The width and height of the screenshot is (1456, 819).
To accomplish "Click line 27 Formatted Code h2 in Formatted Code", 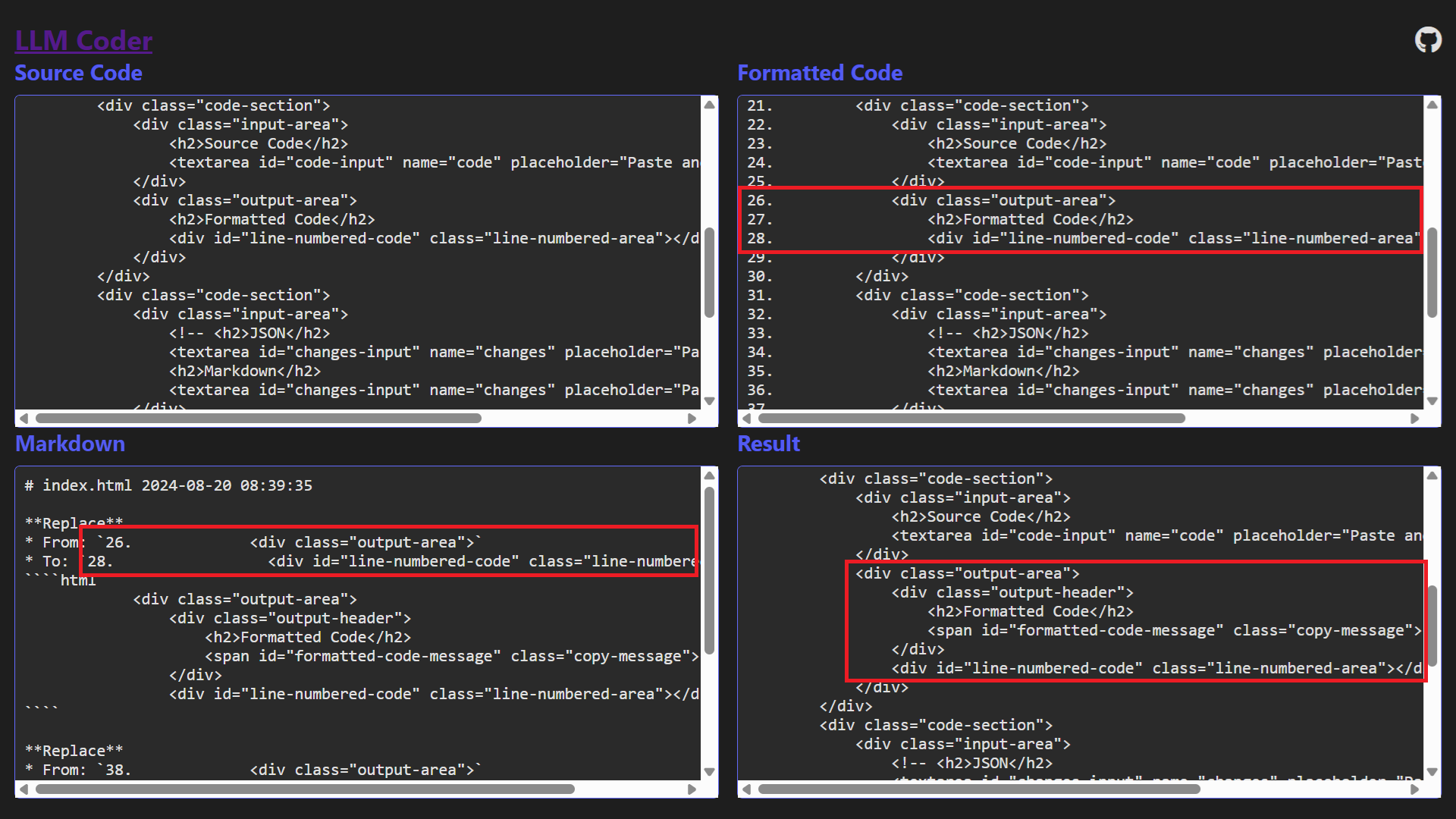I will click(x=940, y=219).
